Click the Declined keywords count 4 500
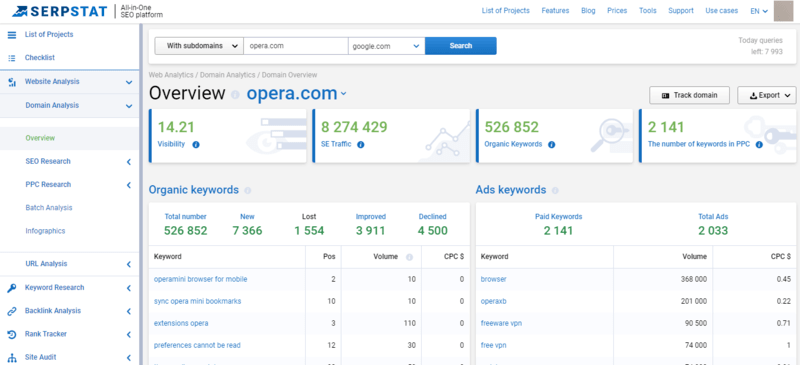The width and height of the screenshot is (800, 365). click(x=433, y=231)
